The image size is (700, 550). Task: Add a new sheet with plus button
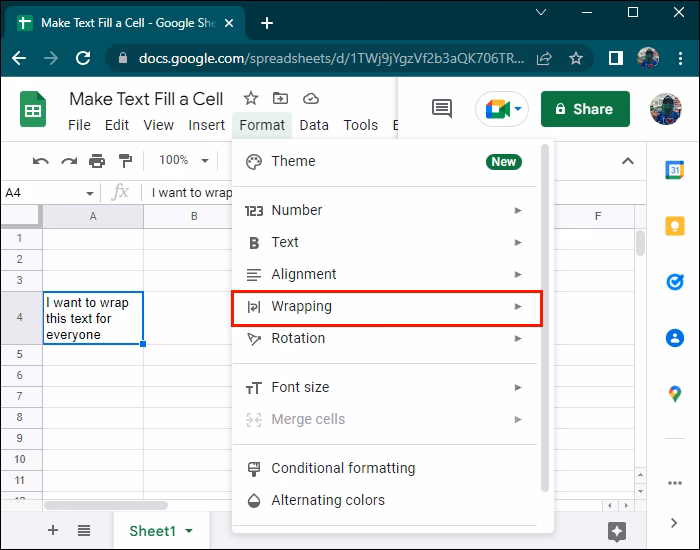click(x=53, y=531)
